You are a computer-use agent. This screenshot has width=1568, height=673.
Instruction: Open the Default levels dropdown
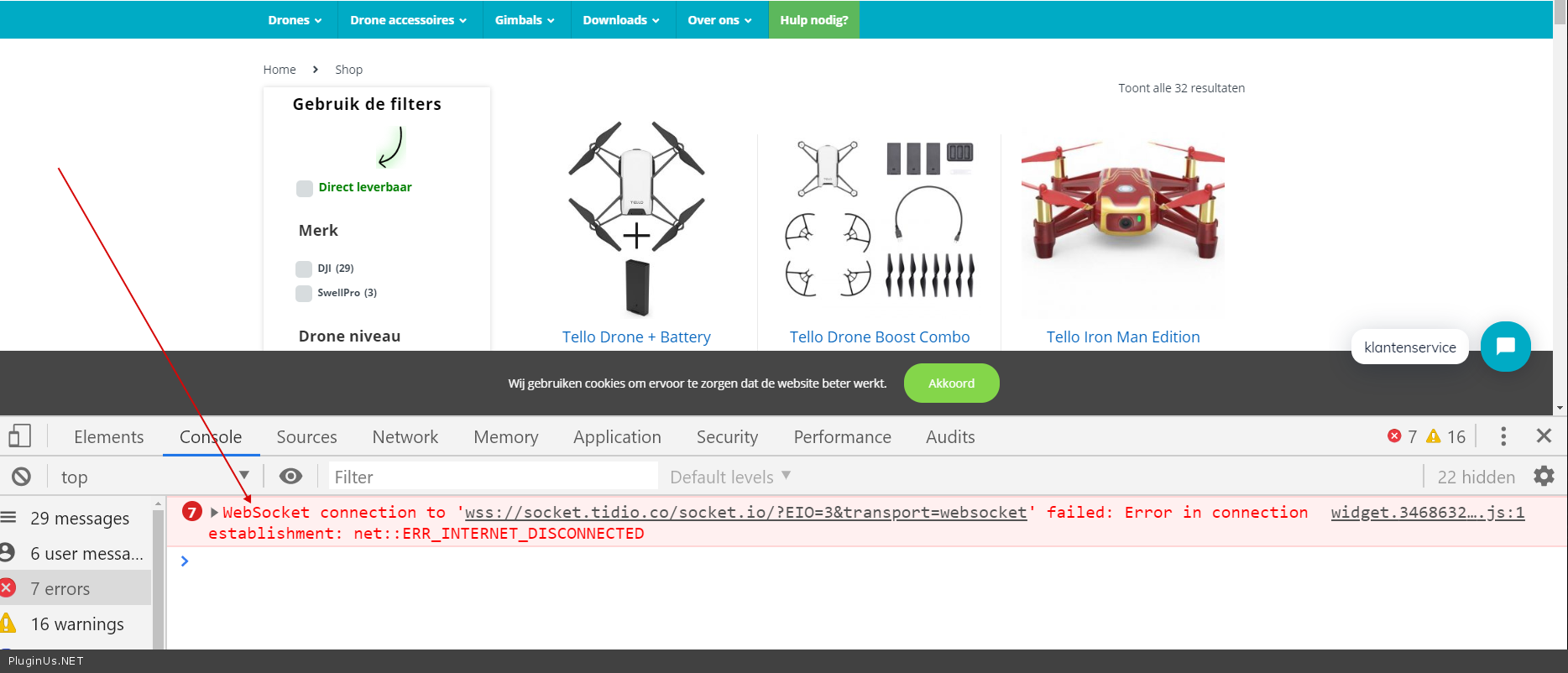tap(730, 477)
